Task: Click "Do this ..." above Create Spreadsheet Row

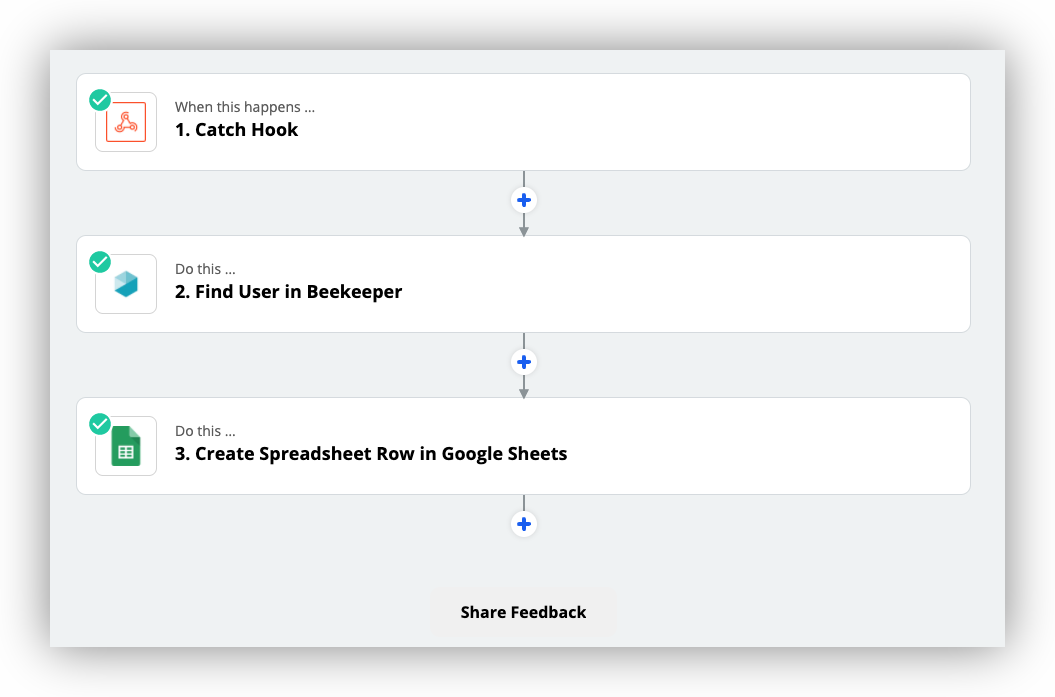Action: click(x=205, y=431)
